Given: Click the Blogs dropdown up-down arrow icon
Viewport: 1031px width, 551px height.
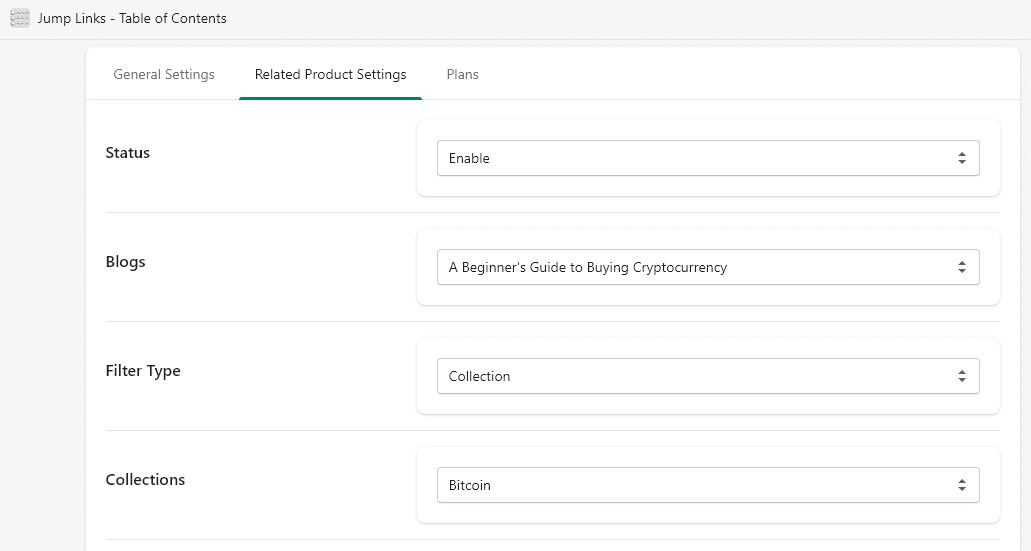Looking at the screenshot, I should (x=962, y=268).
